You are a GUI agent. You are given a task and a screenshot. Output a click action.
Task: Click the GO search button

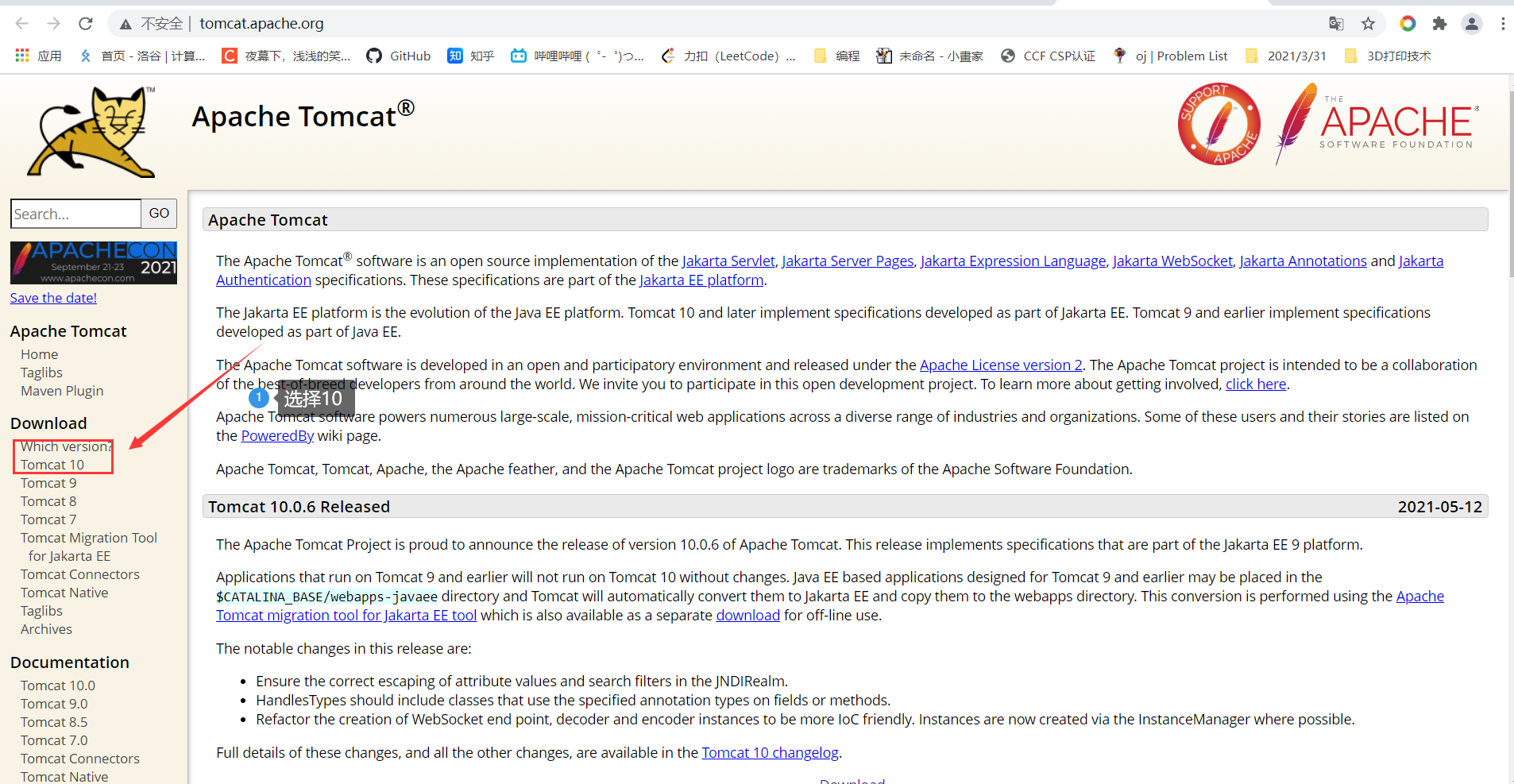pyautogui.click(x=159, y=213)
